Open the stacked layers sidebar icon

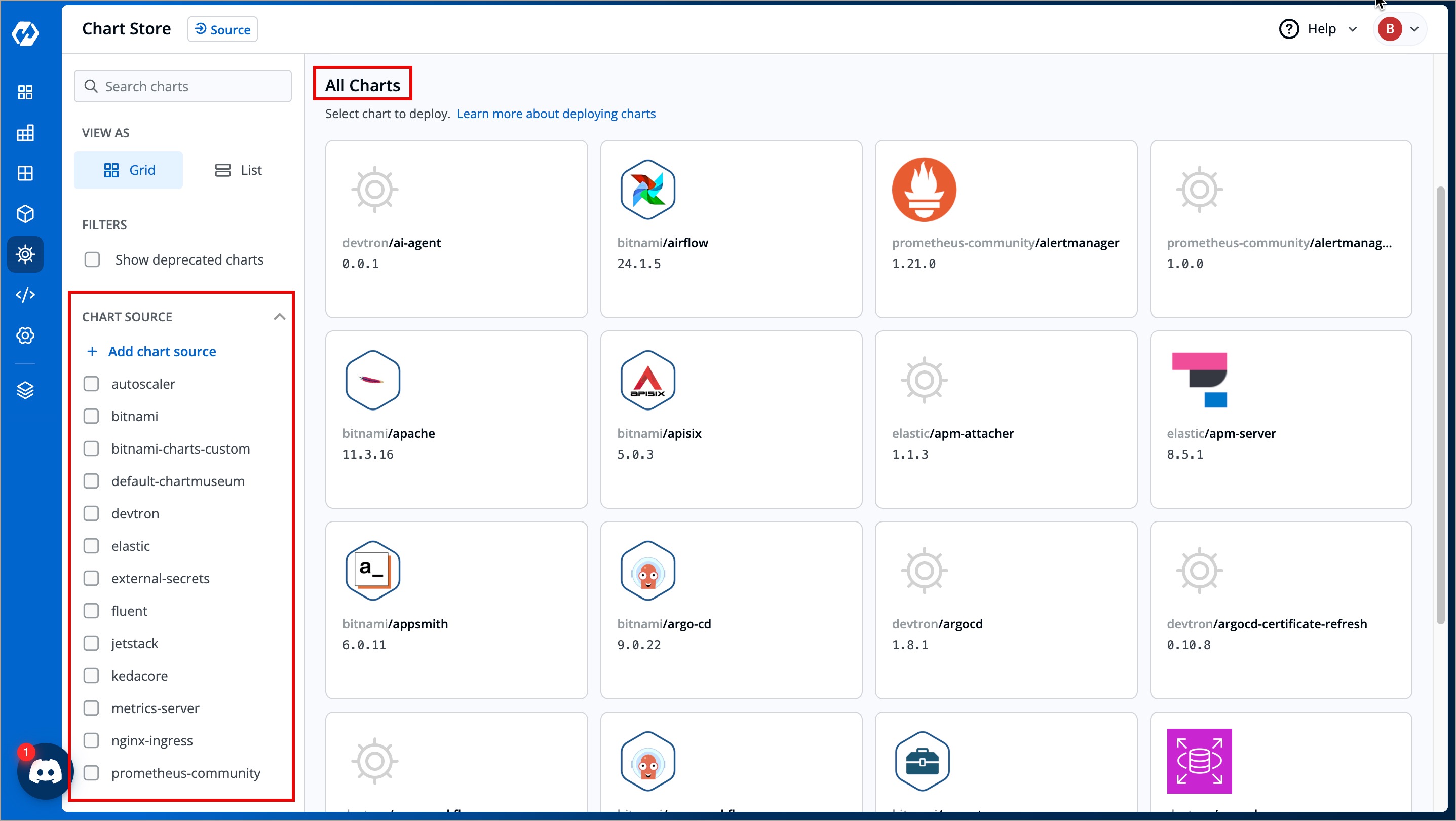pyautogui.click(x=25, y=390)
